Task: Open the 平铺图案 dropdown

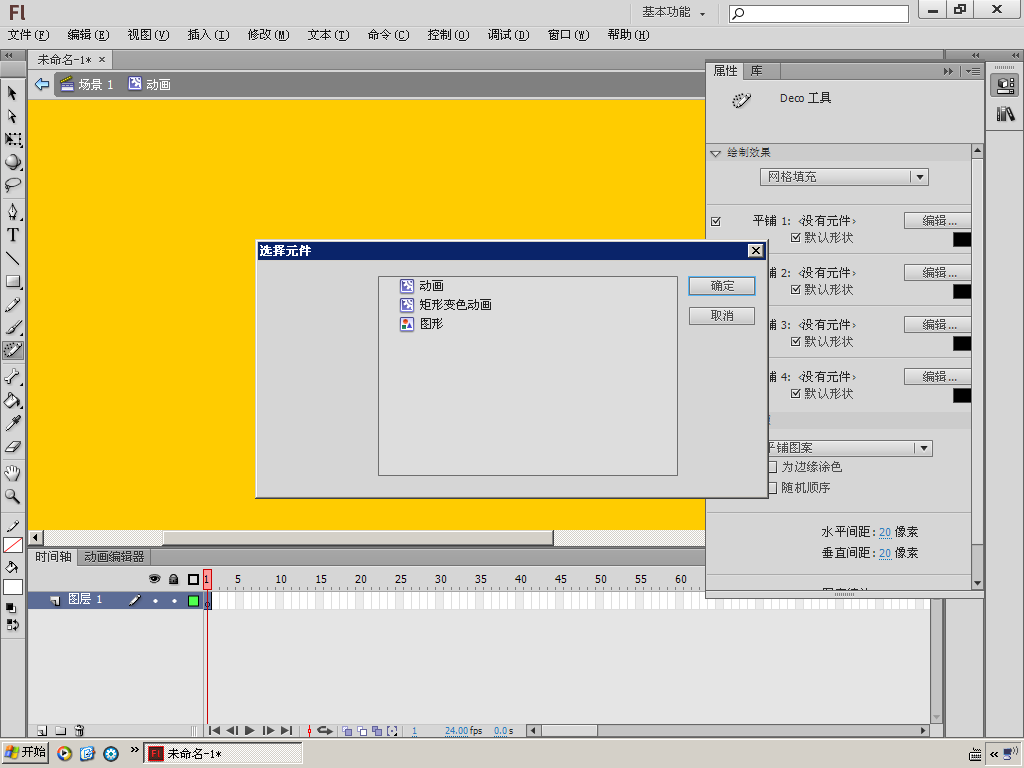Action: click(850, 448)
